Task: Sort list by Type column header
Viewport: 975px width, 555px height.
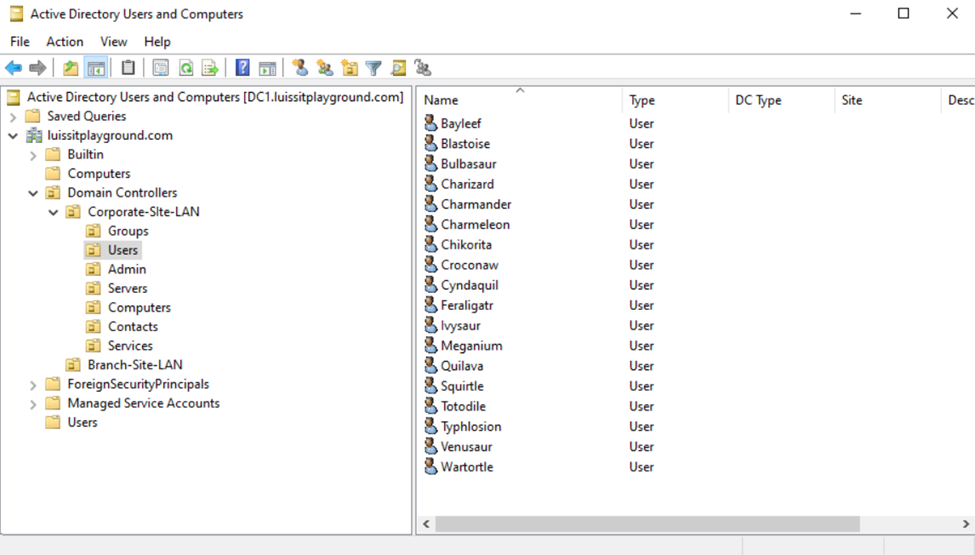Action: pos(675,100)
